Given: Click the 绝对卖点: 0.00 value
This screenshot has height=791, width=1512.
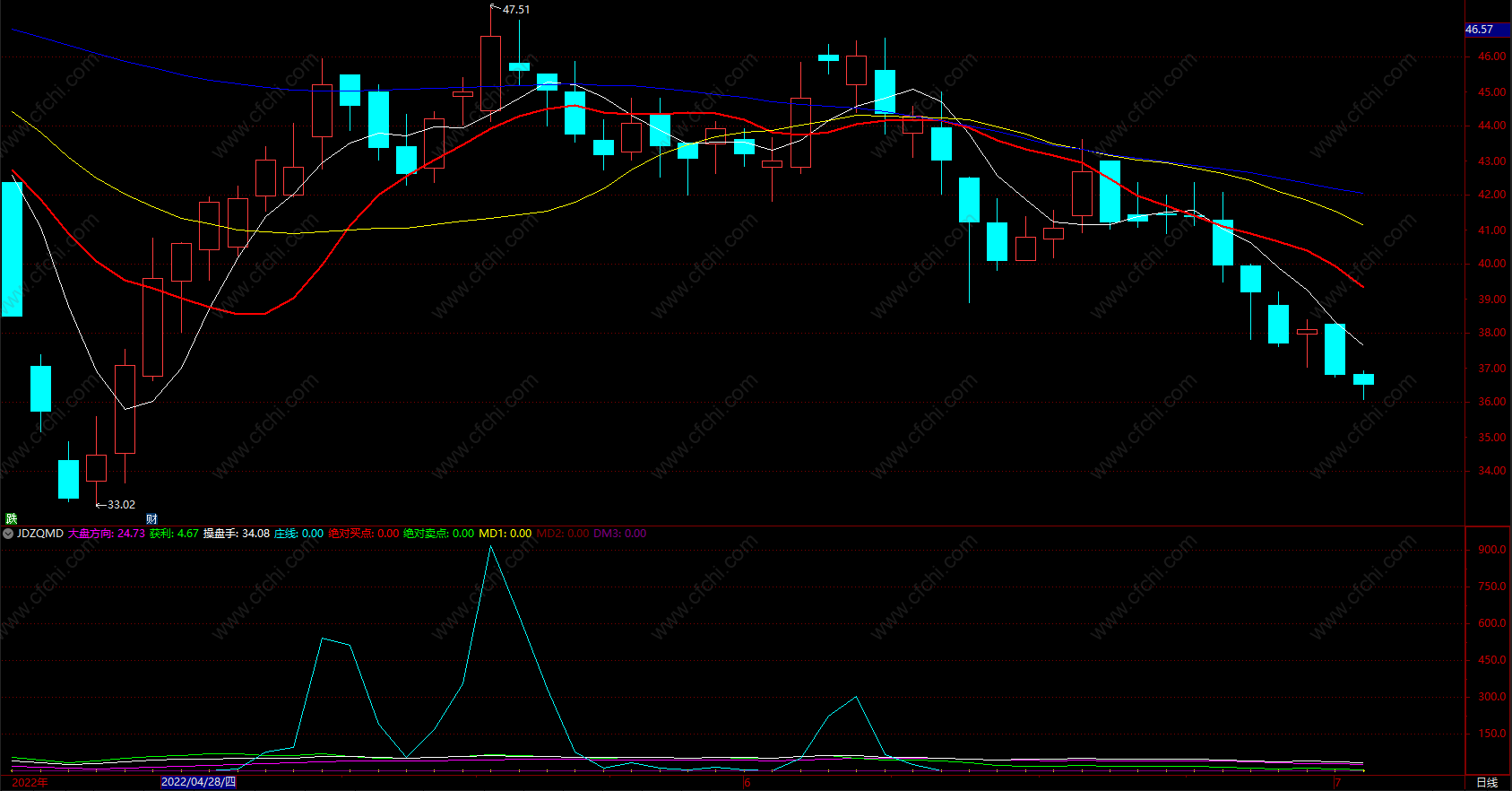Looking at the screenshot, I should tap(439, 534).
